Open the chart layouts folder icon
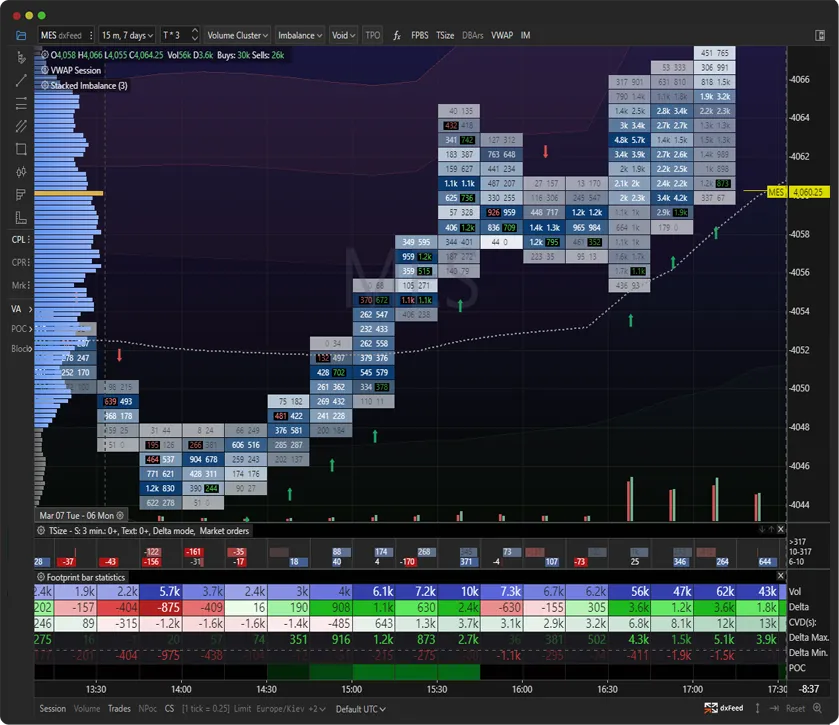 click(19, 33)
